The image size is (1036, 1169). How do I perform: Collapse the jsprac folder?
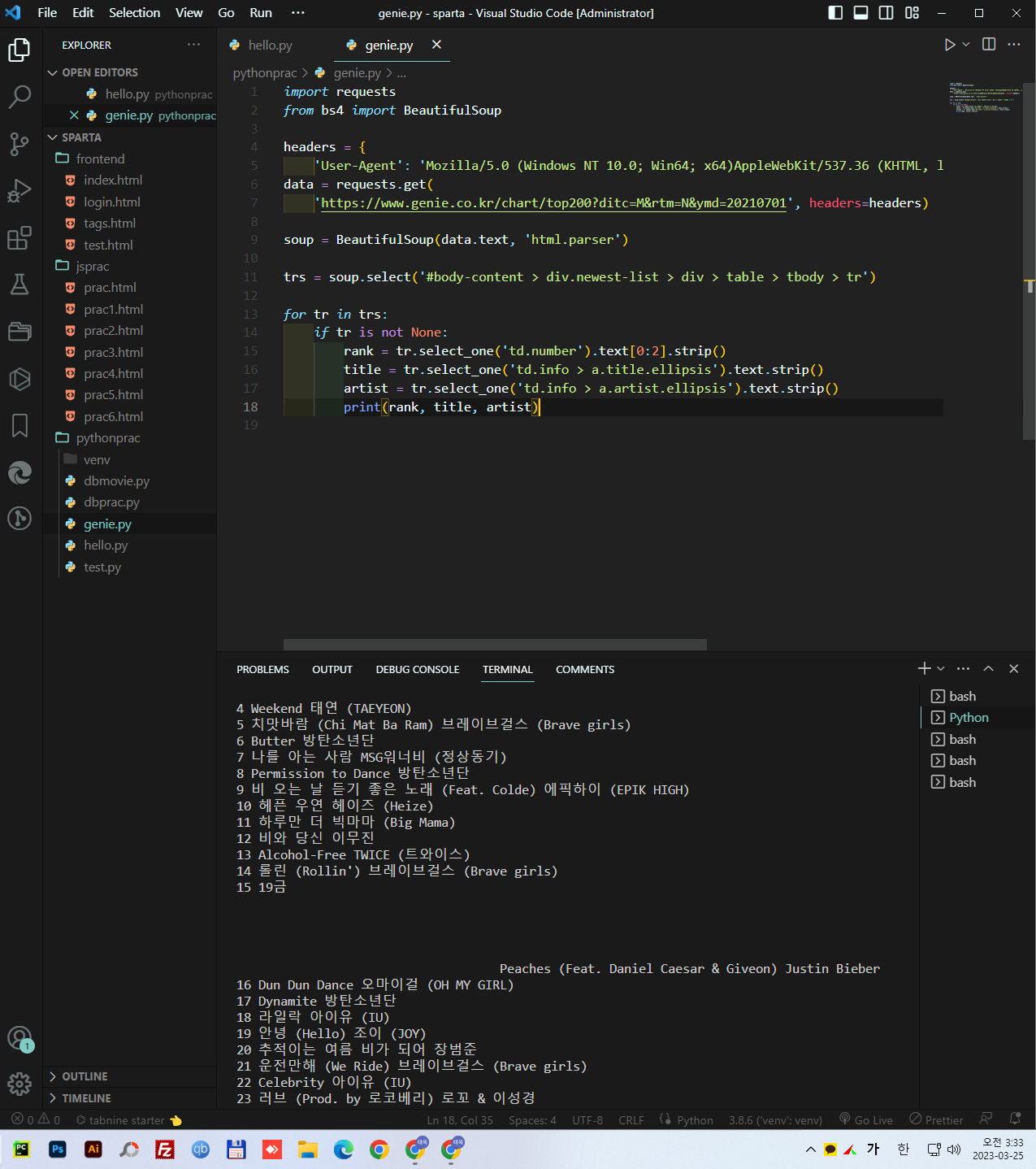pyautogui.click(x=130, y=266)
